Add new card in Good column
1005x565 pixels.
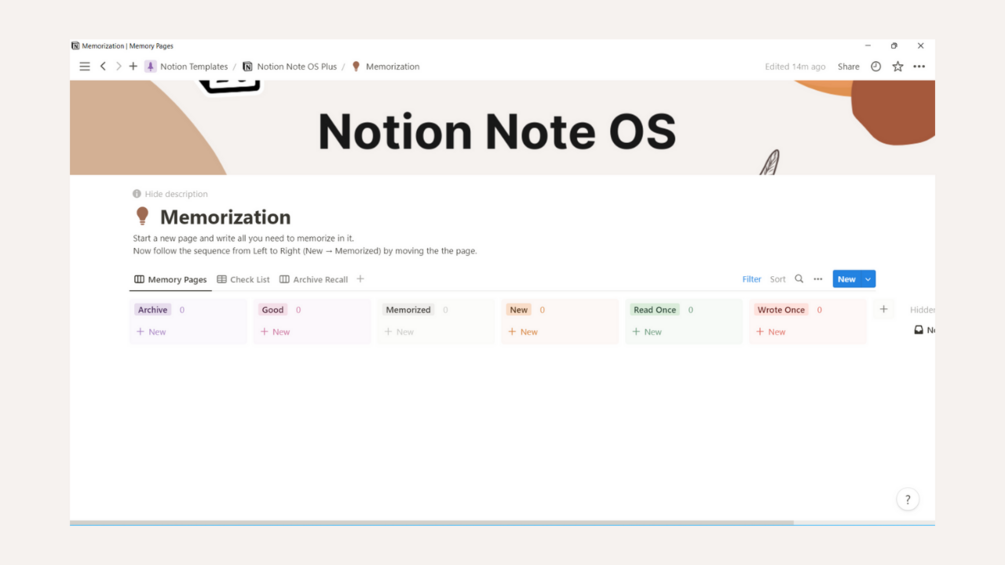coord(275,332)
